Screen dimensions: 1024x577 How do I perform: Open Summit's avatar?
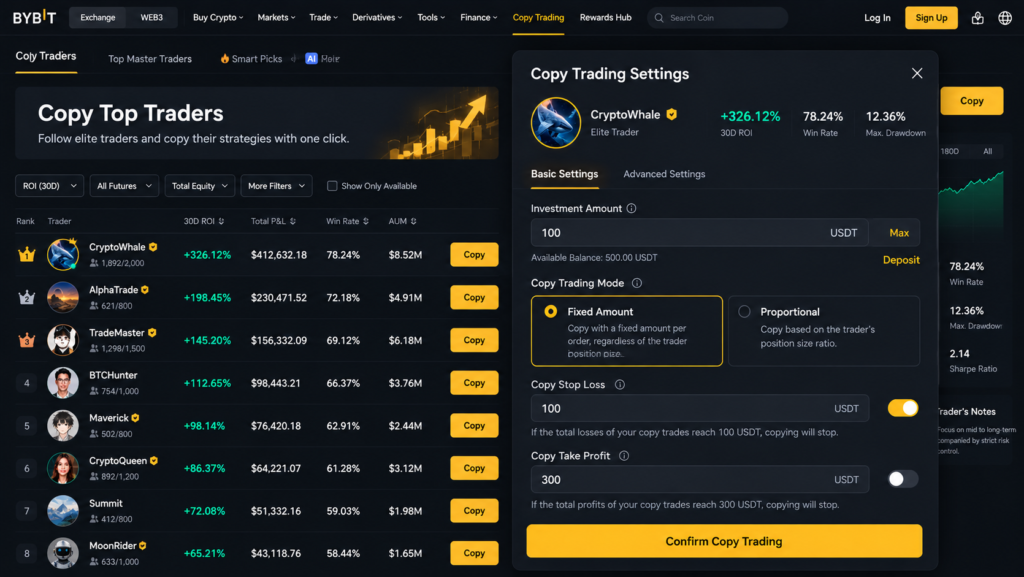pos(63,510)
